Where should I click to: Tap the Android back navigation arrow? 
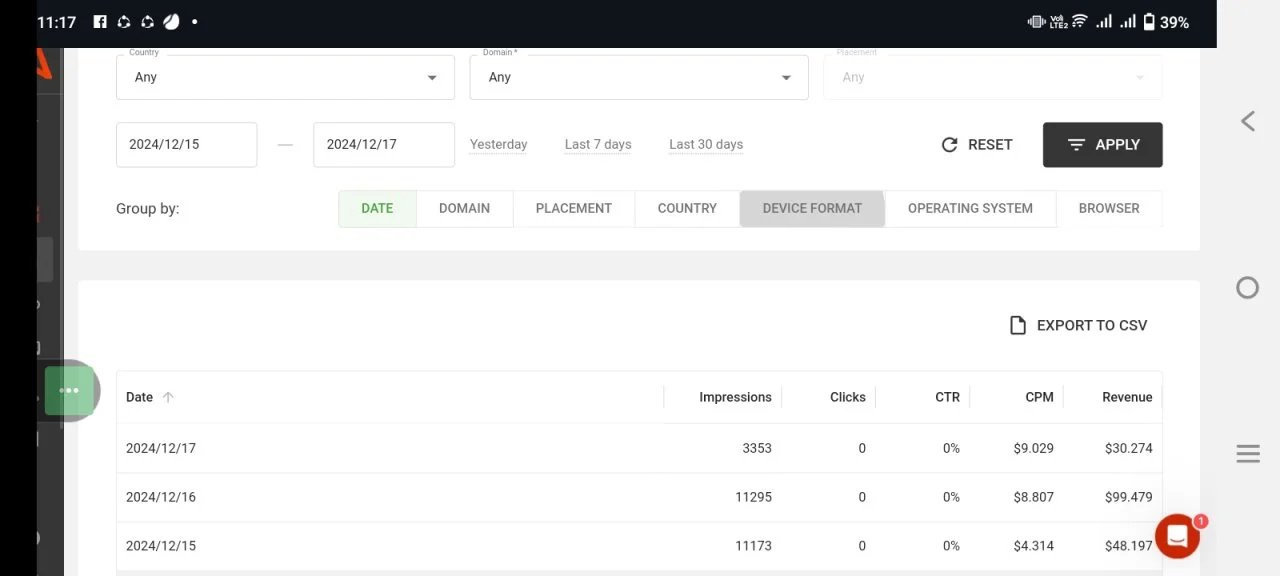pos(1248,121)
